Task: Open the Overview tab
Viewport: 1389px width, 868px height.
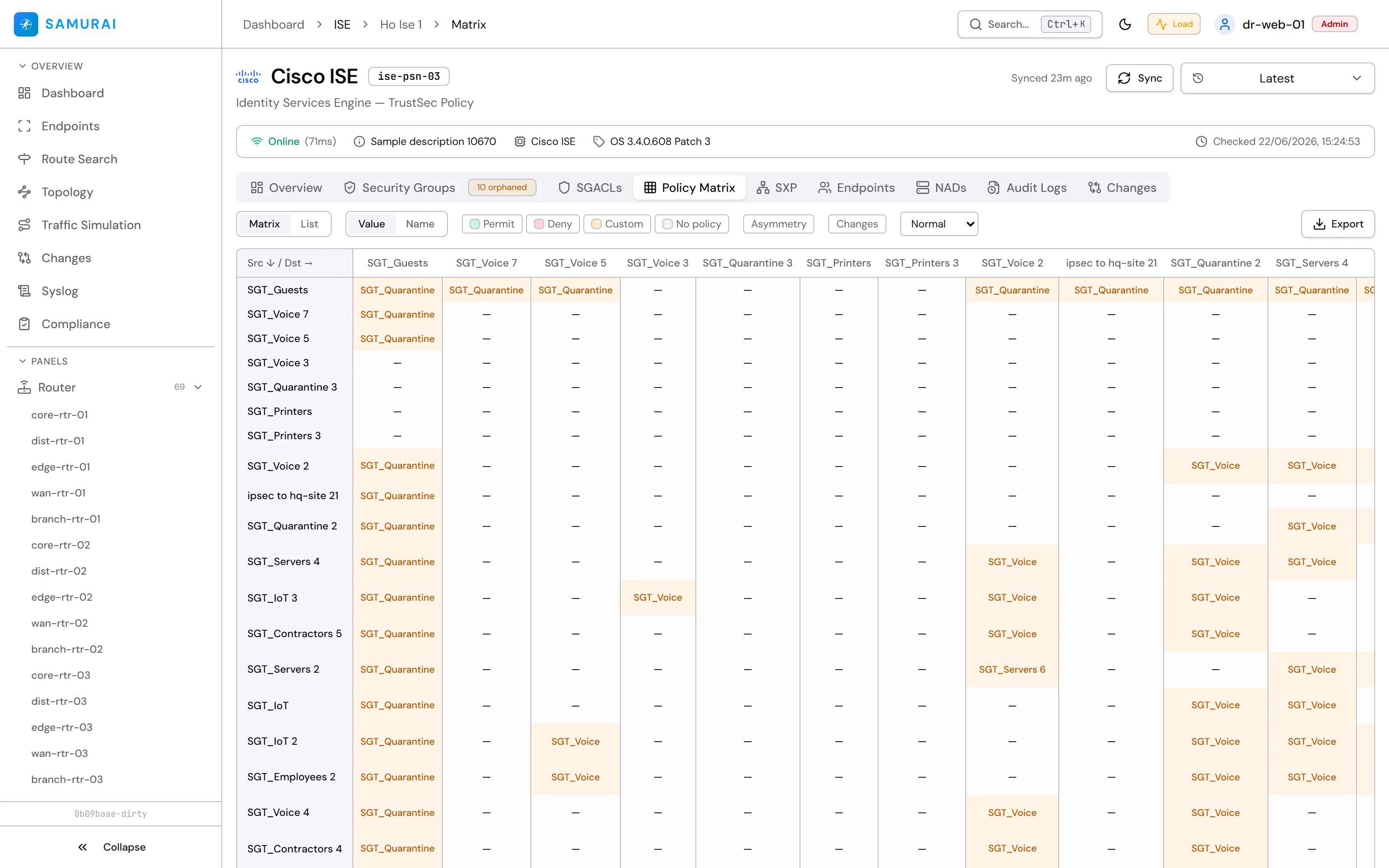Action: (286, 188)
